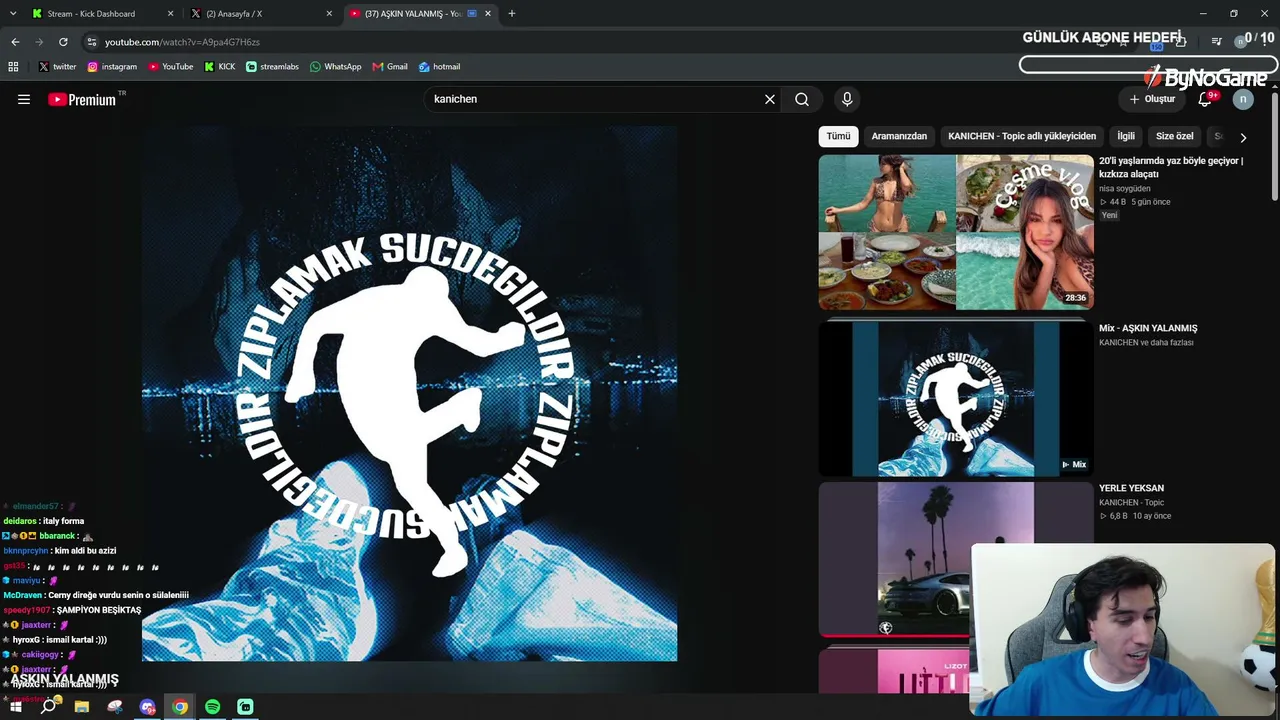The height and width of the screenshot is (720, 1280).
Task: Open the hotmail bookmark
Action: point(439,67)
